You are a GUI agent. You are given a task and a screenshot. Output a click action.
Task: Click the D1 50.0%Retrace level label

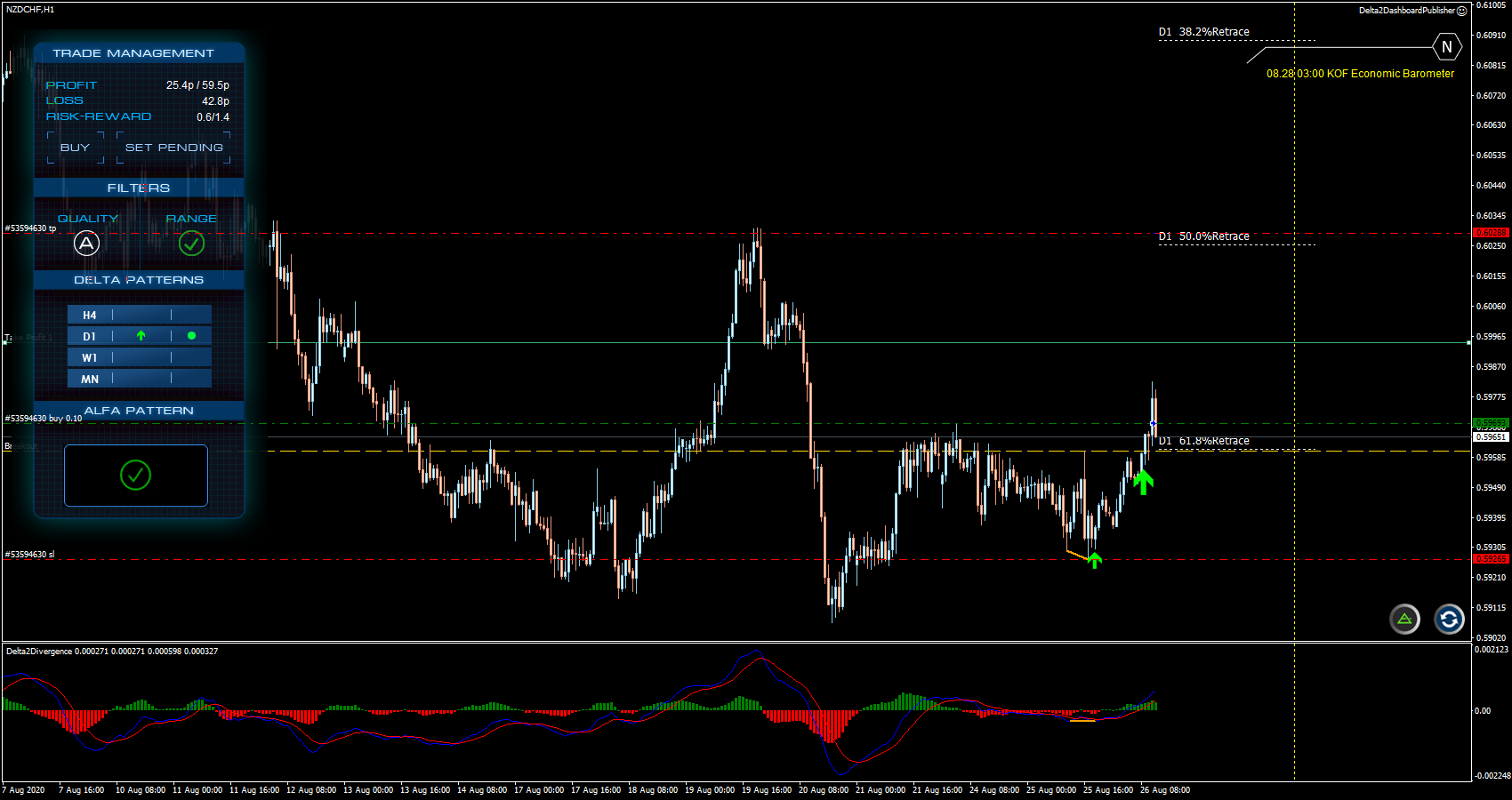pyautogui.click(x=1204, y=236)
